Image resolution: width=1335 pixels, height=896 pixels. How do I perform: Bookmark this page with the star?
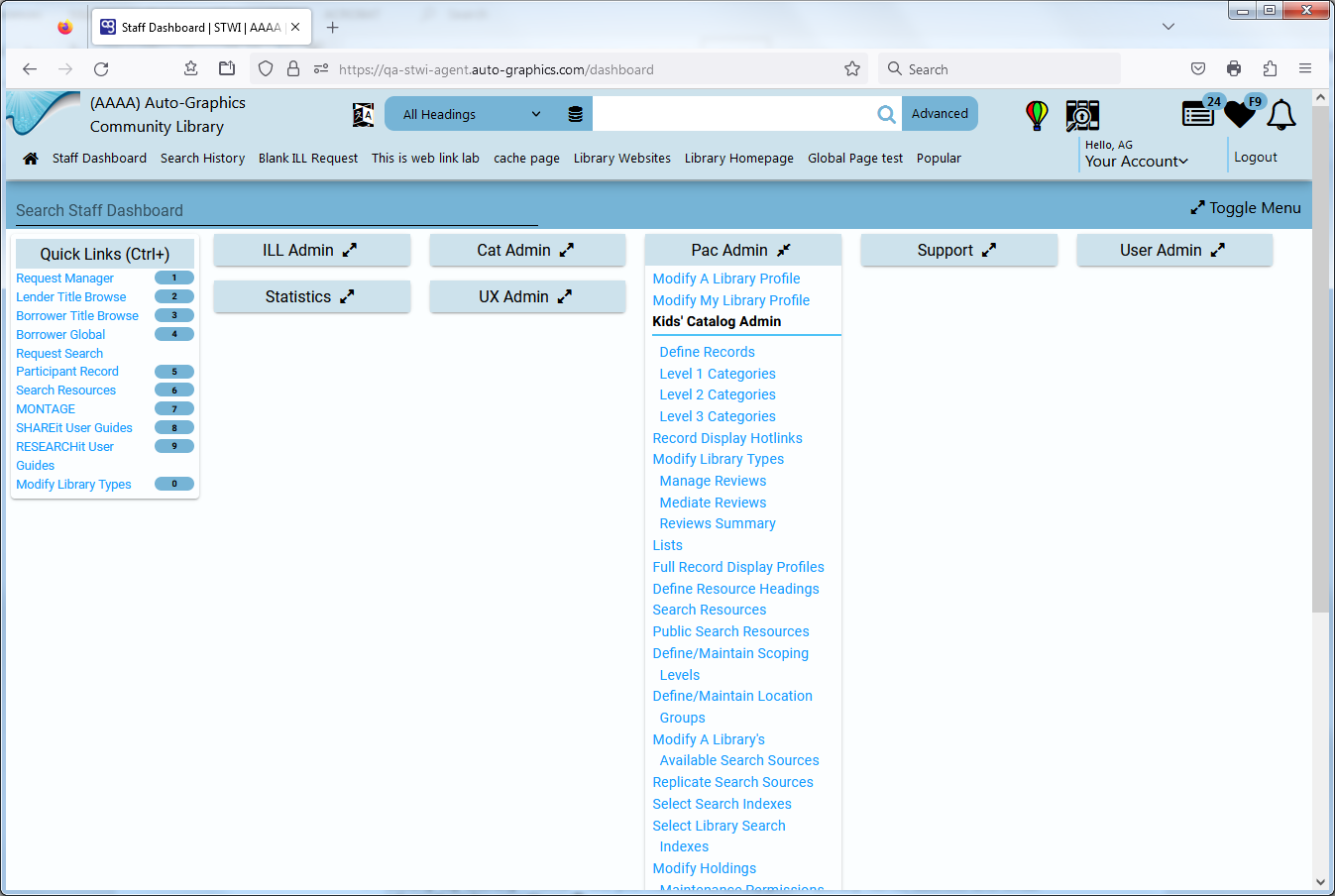(x=852, y=69)
